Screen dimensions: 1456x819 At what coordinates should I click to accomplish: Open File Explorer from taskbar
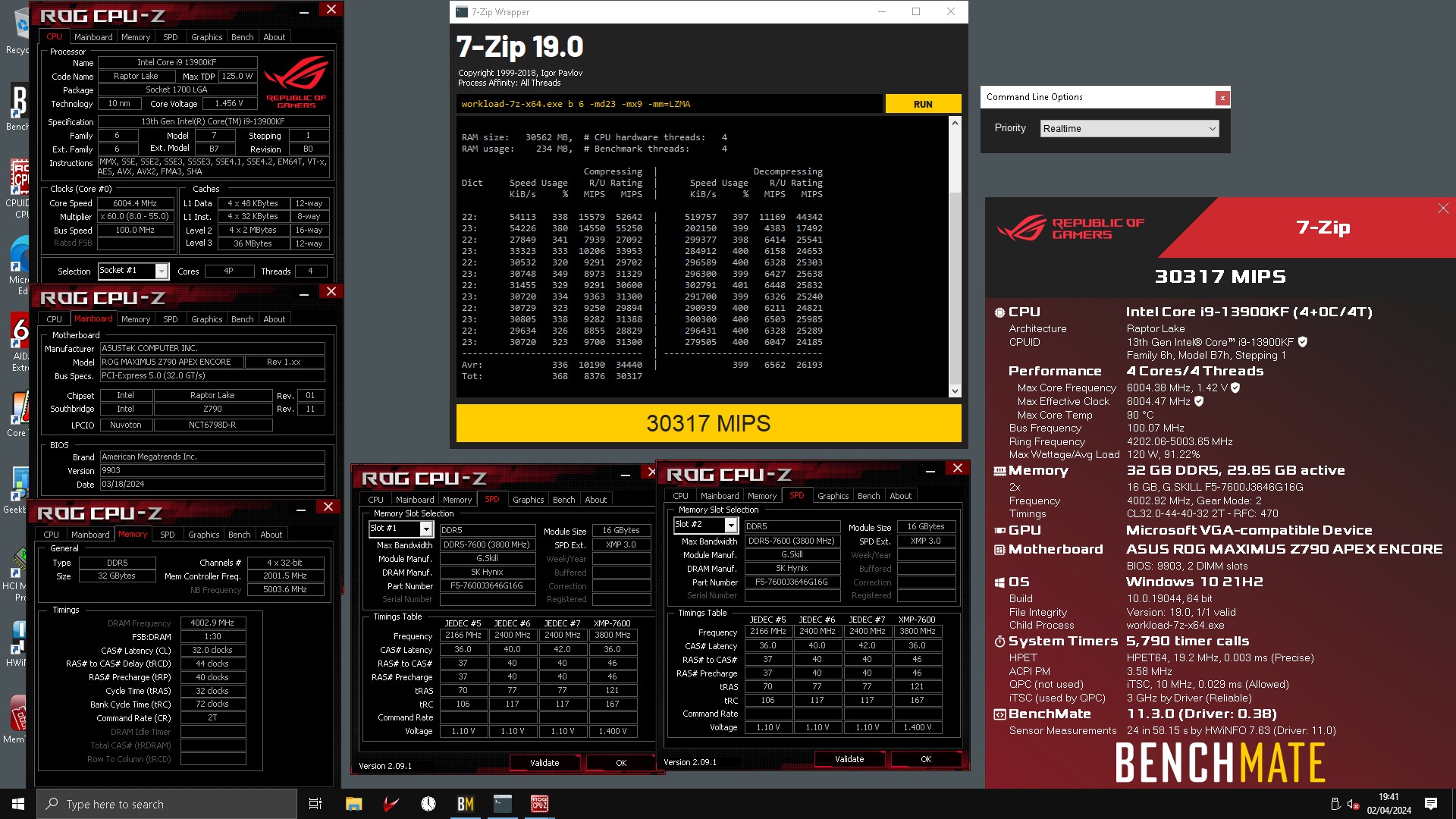click(x=353, y=804)
